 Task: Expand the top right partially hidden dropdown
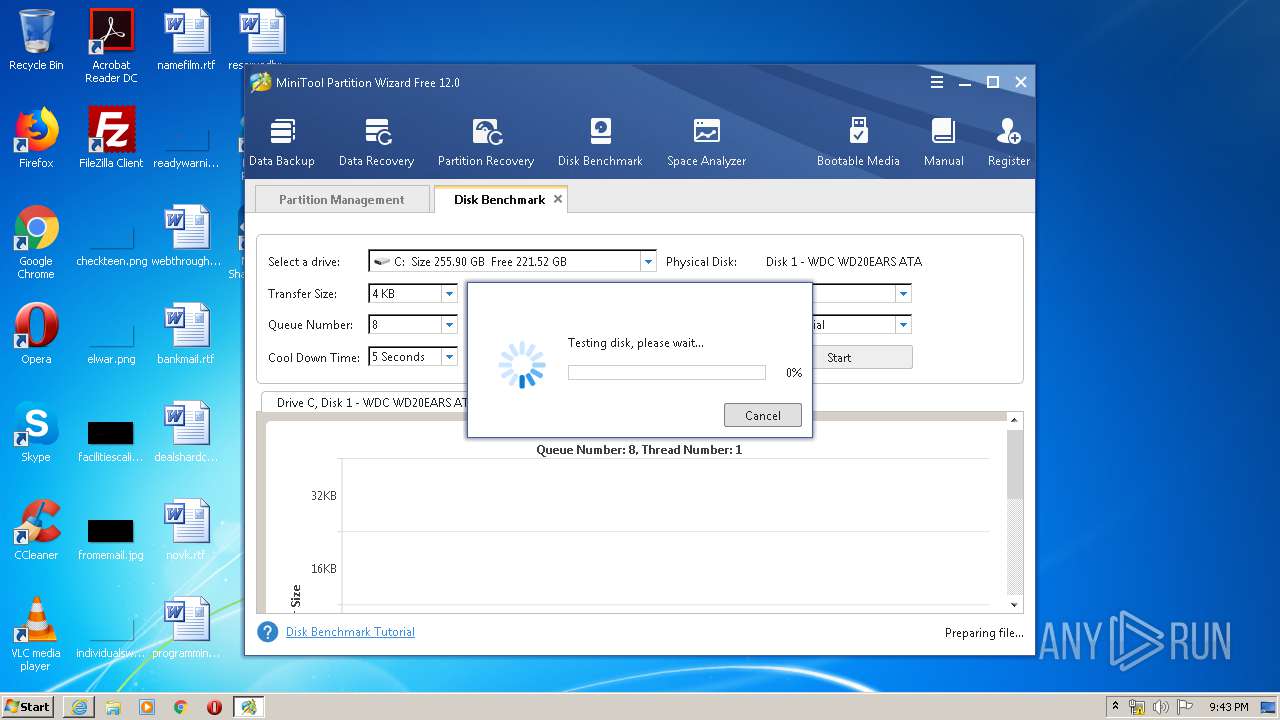(903, 294)
